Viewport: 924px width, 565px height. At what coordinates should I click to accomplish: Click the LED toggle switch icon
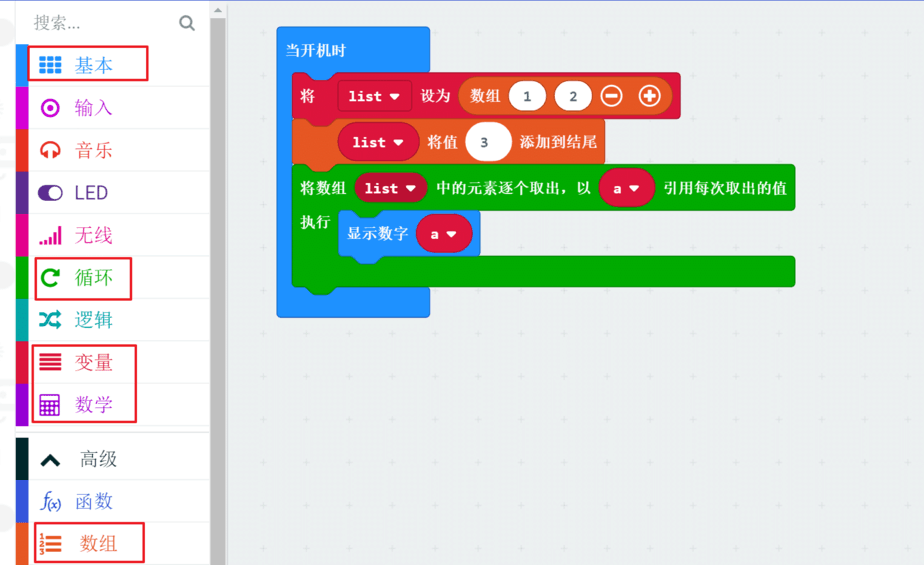[x=50, y=193]
